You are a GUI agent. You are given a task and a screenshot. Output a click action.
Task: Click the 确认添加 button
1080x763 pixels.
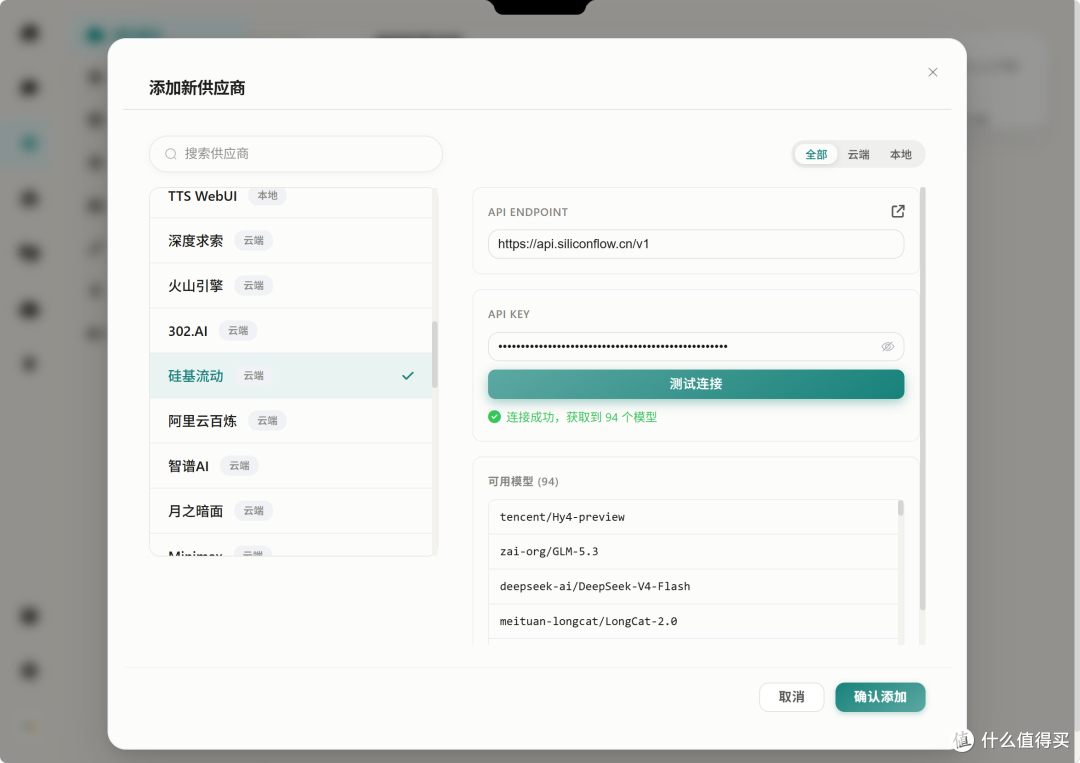pos(880,697)
